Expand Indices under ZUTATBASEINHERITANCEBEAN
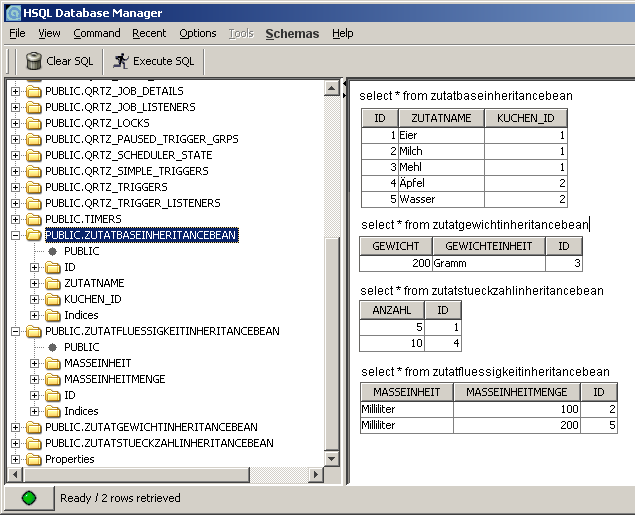 [34, 315]
